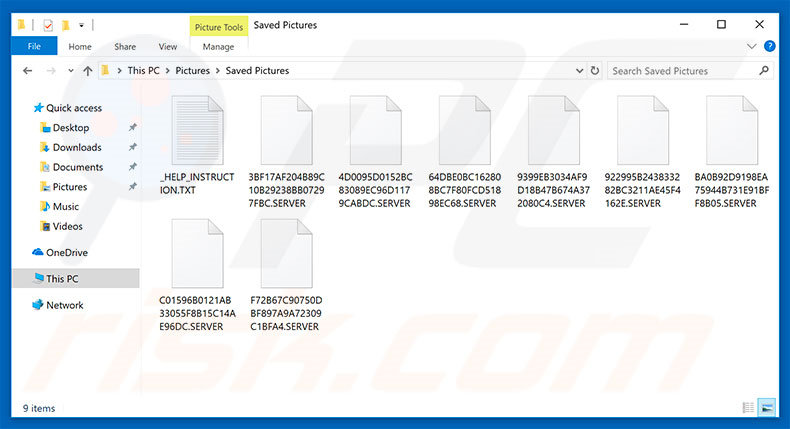Select the 64DBE0BC16280...SERVER file icon
Image resolution: width=790 pixels, height=429 pixels.
tap(465, 131)
